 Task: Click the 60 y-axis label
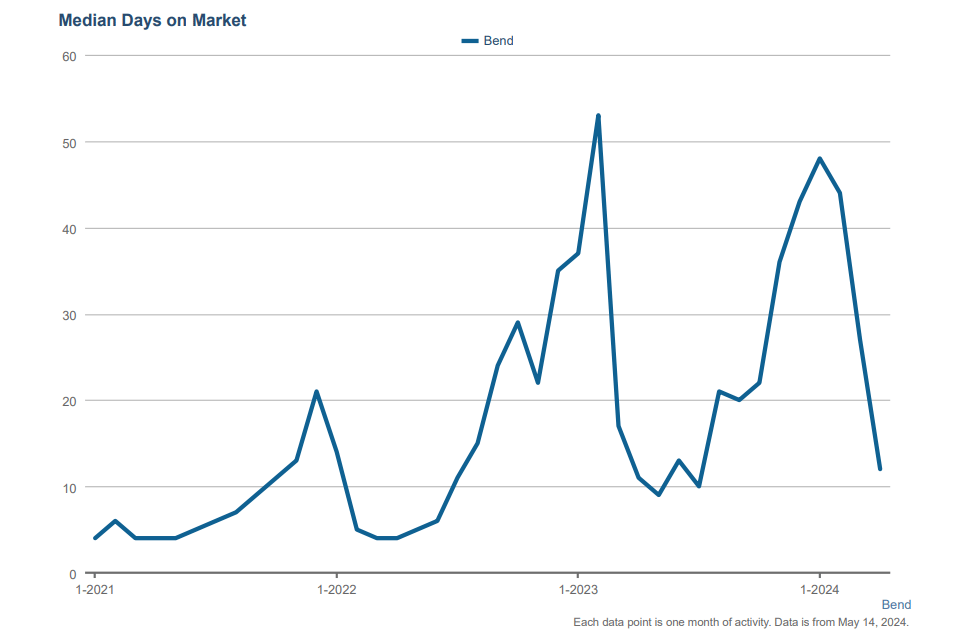(x=70, y=56)
